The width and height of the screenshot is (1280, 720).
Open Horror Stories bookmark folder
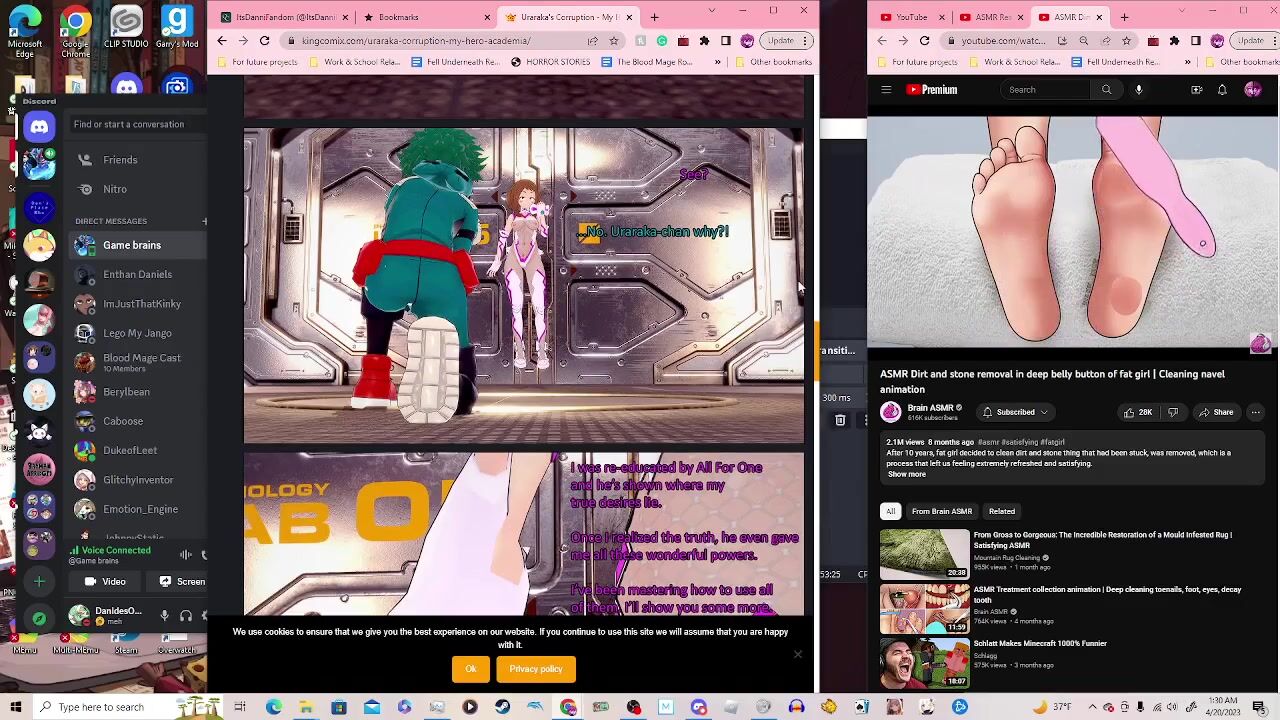[x=550, y=62]
